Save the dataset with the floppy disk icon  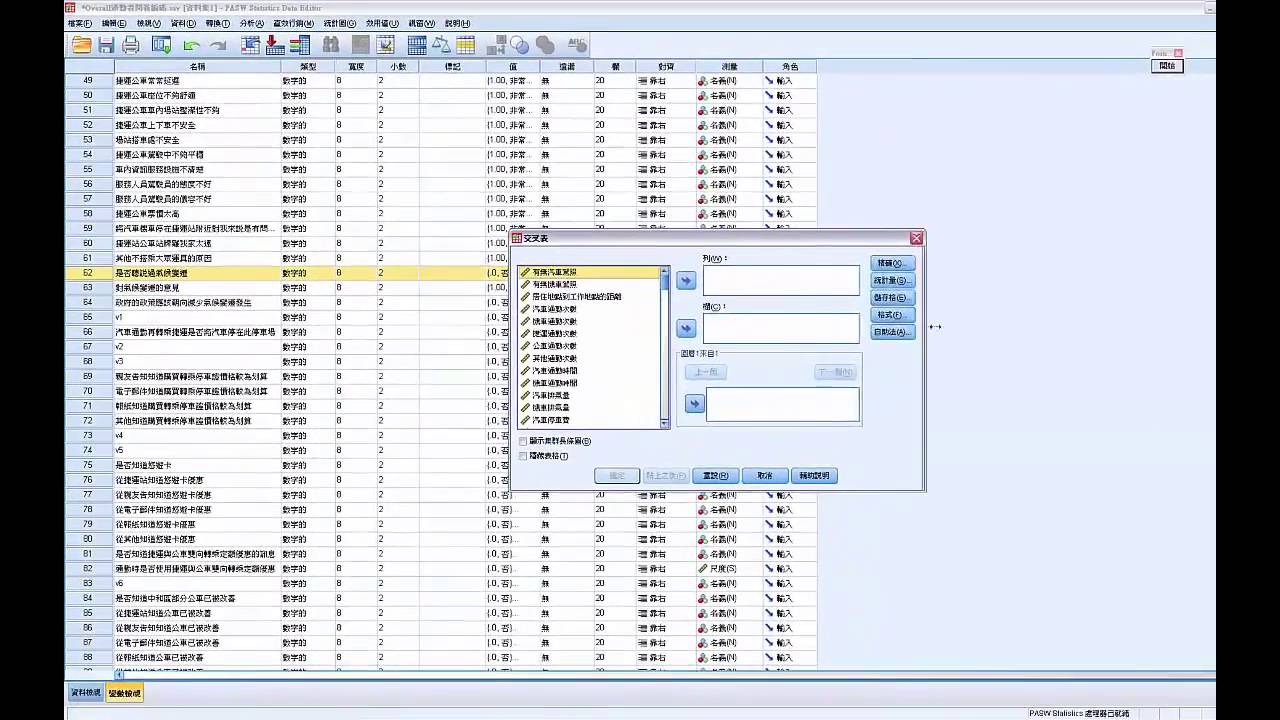pyautogui.click(x=106, y=45)
